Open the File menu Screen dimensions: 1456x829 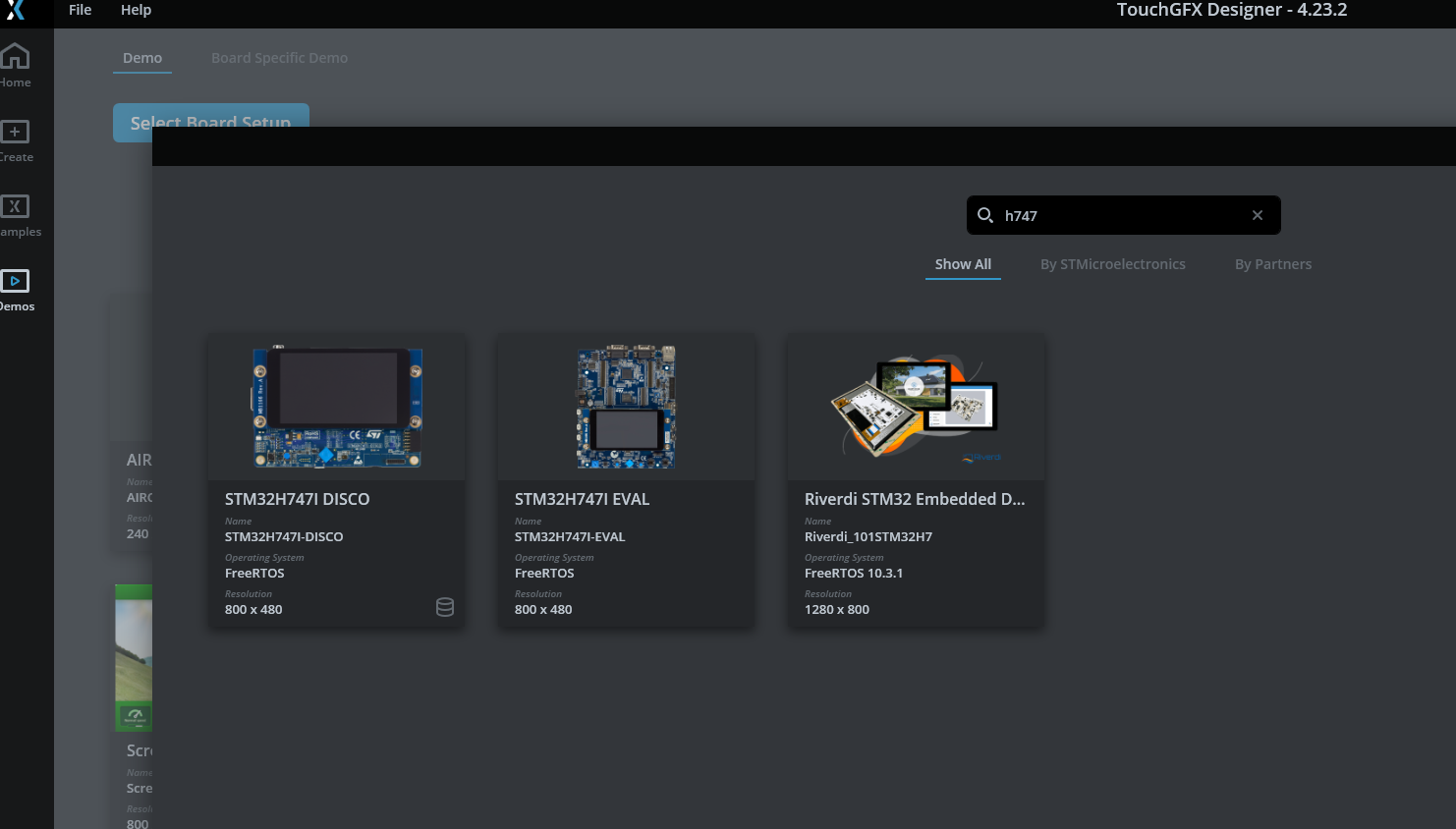click(79, 10)
